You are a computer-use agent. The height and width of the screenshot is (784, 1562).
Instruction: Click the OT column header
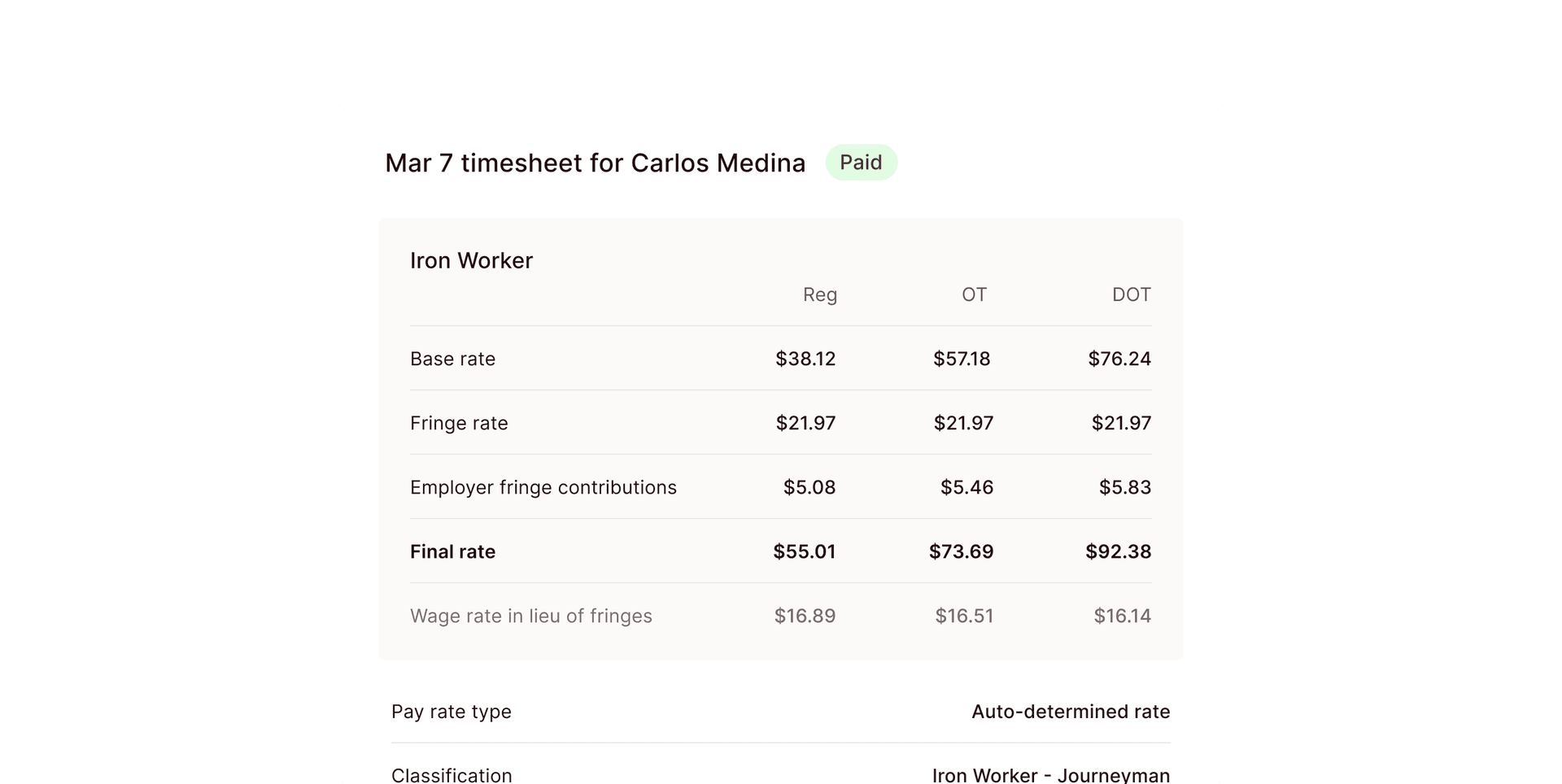click(x=974, y=294)
